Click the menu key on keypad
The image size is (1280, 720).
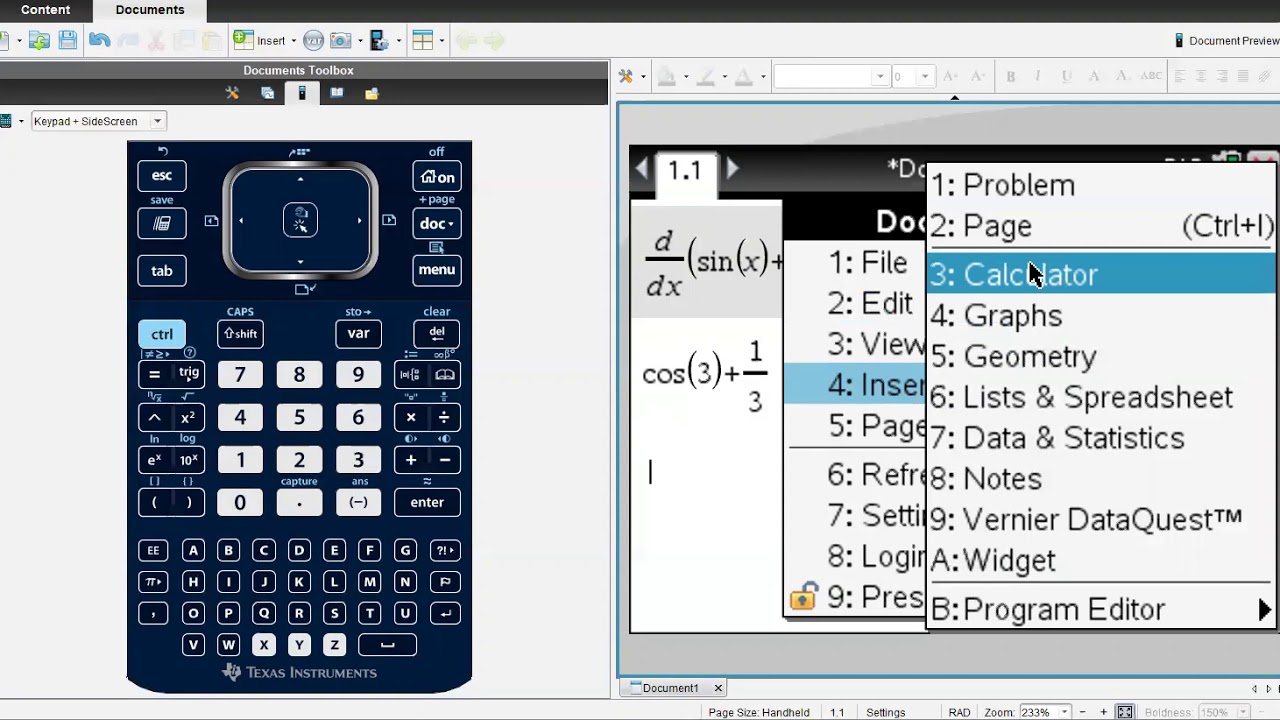point(437,269)
